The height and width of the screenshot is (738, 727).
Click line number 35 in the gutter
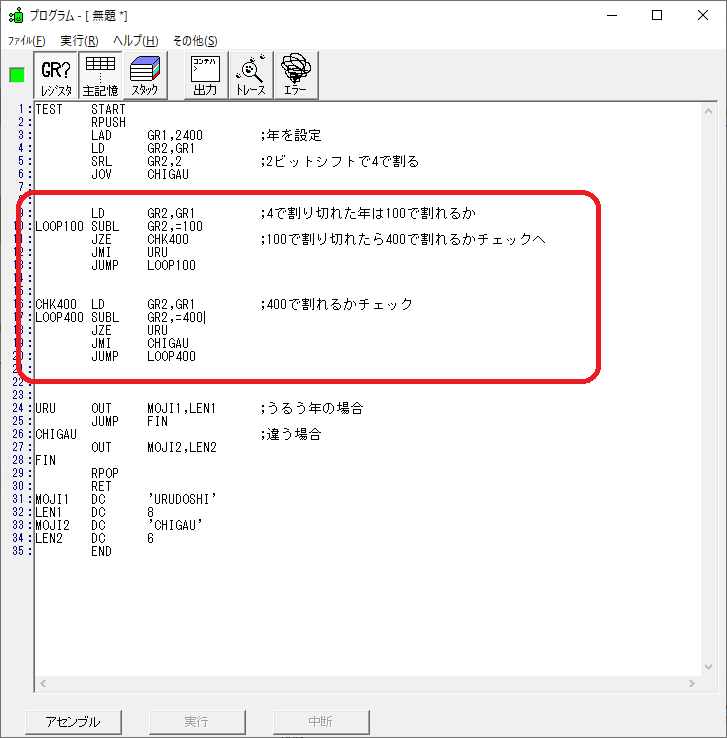(18, 551)
